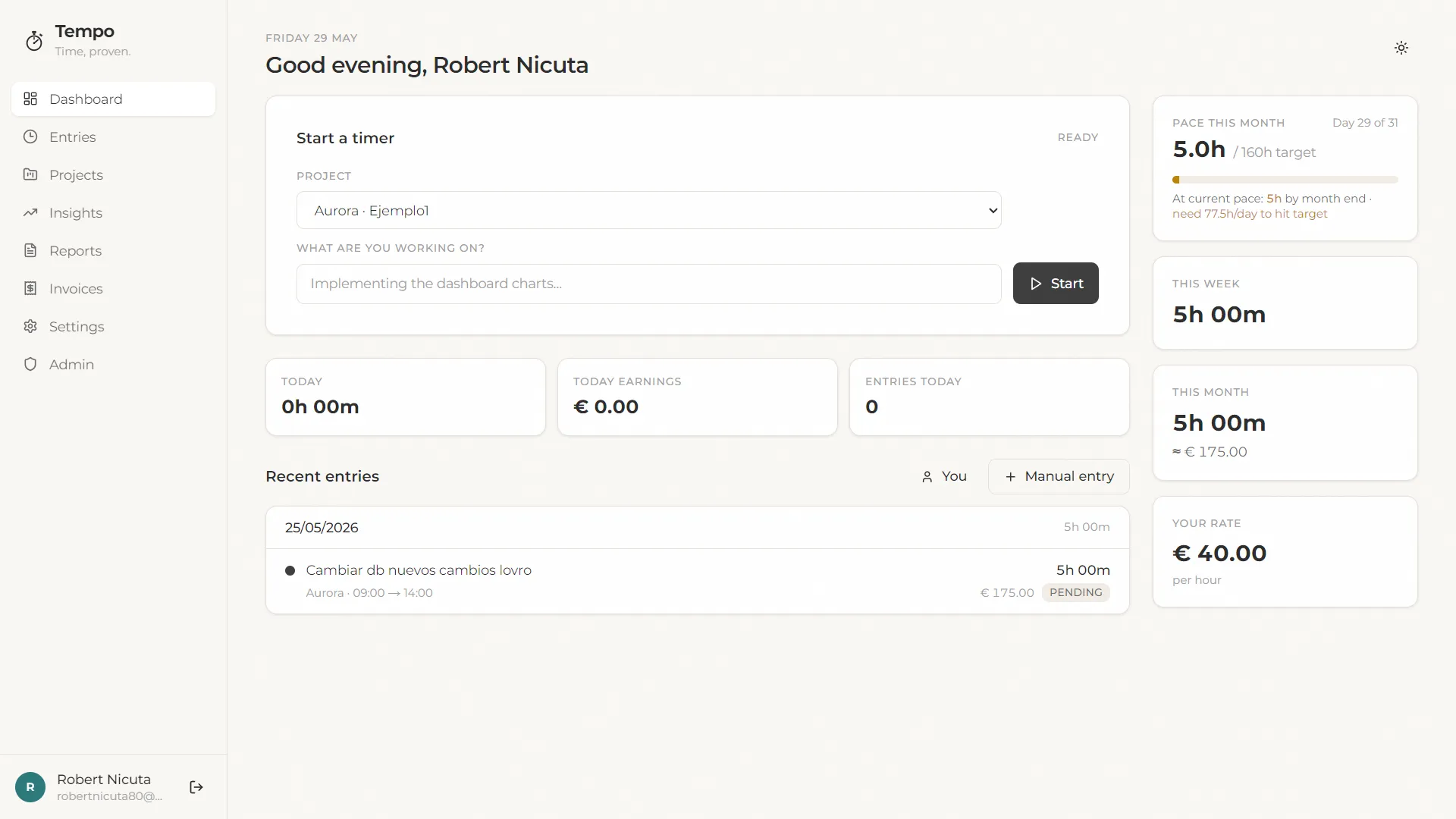The height and width of the screenshot is (819, 1456).
Task: Toggle the You filter for recent entries
Action: pyautogui.click(x=944, y=476)
